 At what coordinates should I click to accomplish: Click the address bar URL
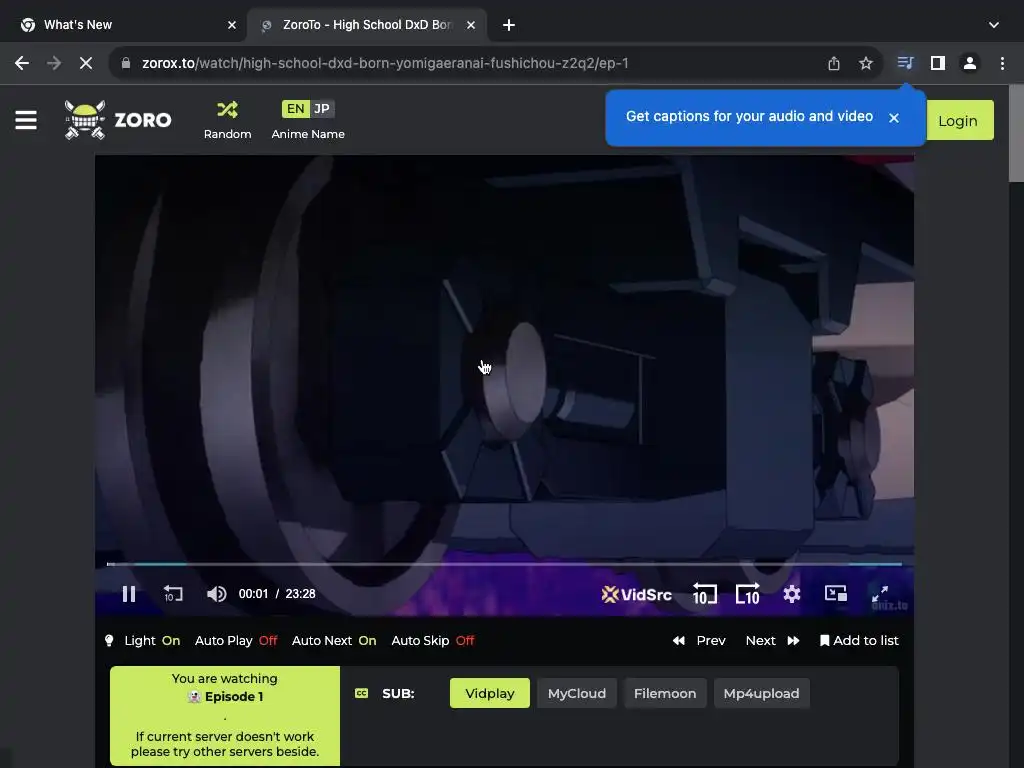(x=385, y=63)
